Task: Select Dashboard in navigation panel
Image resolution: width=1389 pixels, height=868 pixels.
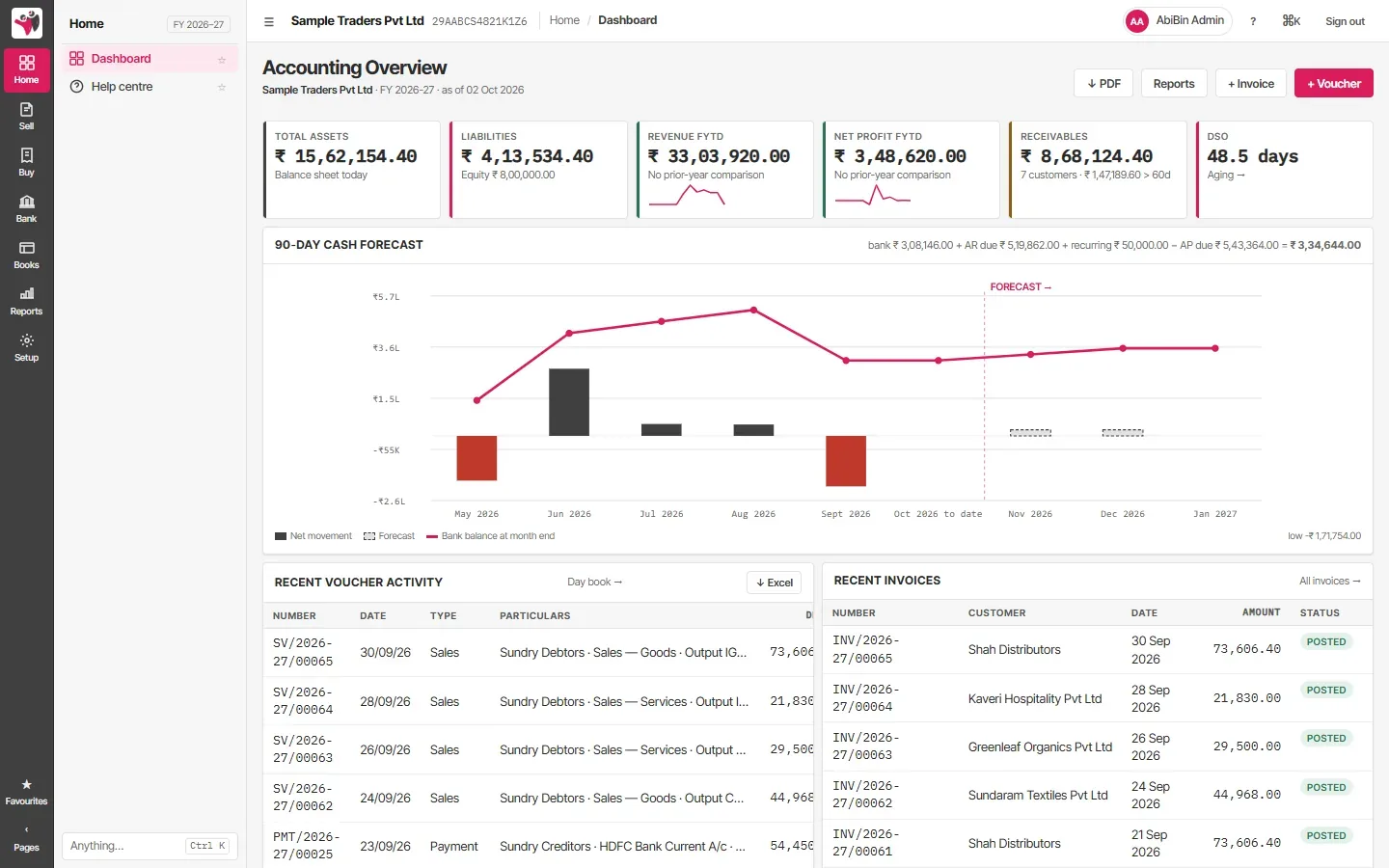Action: point(150,59)
